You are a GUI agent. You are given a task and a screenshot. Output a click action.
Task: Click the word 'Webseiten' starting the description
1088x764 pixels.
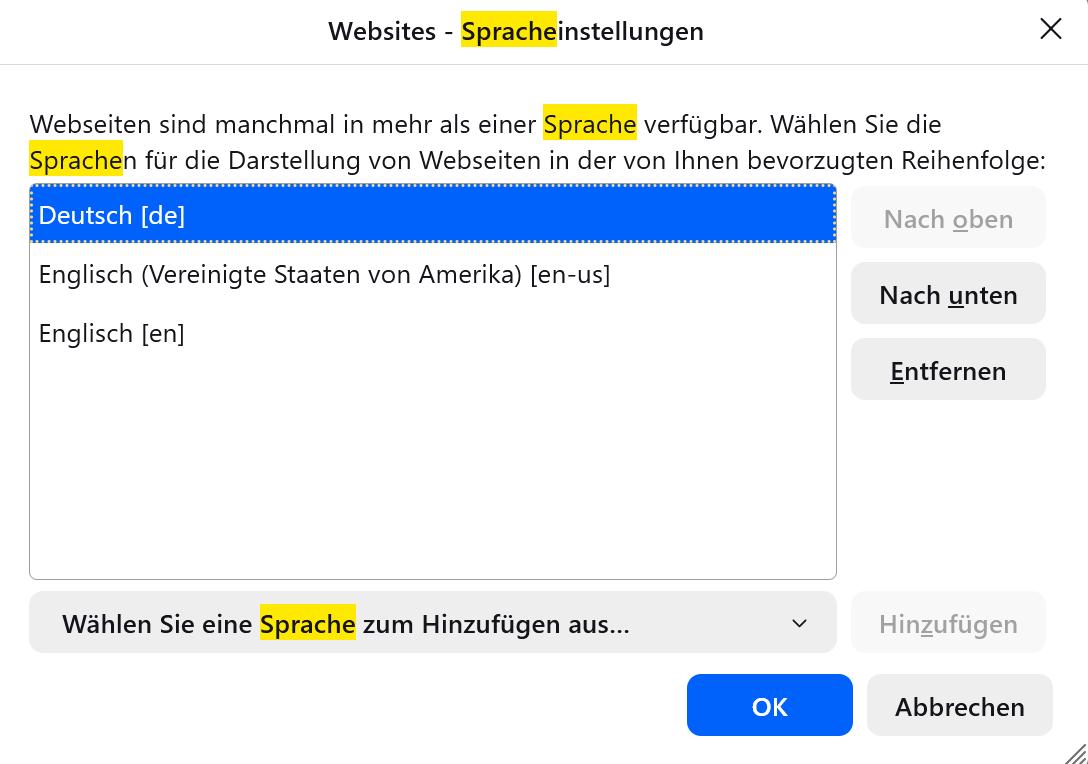pyautogui.click(x=89, y=124)
